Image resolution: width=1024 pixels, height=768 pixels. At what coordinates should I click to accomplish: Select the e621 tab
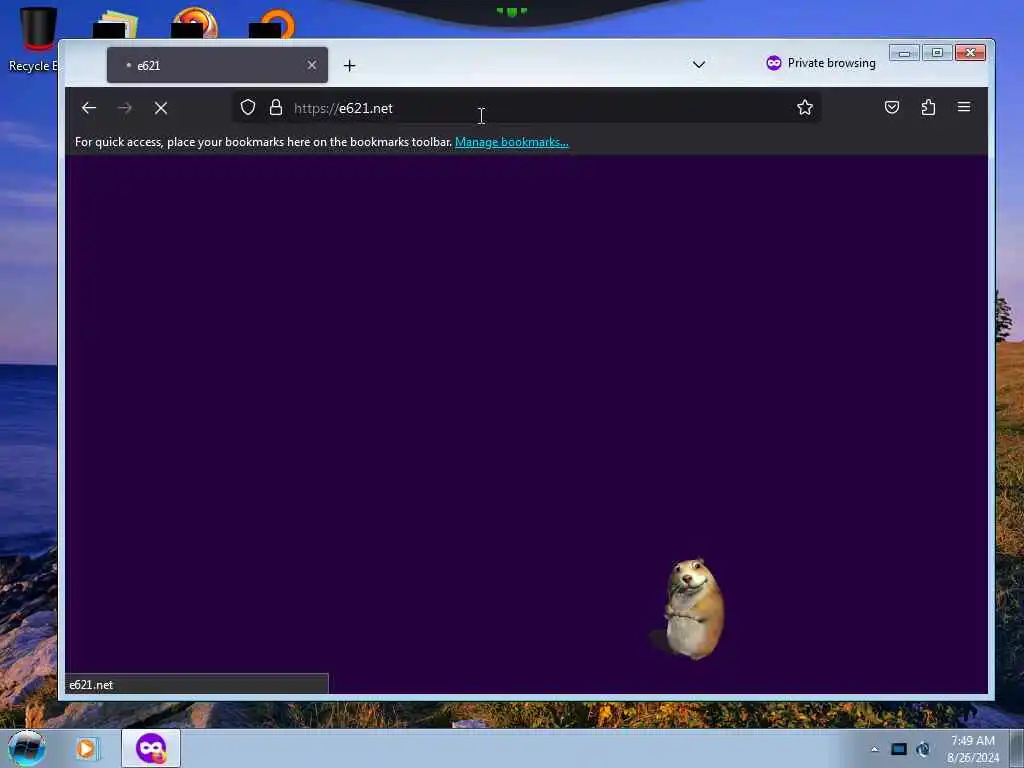(x=217, y=65)
